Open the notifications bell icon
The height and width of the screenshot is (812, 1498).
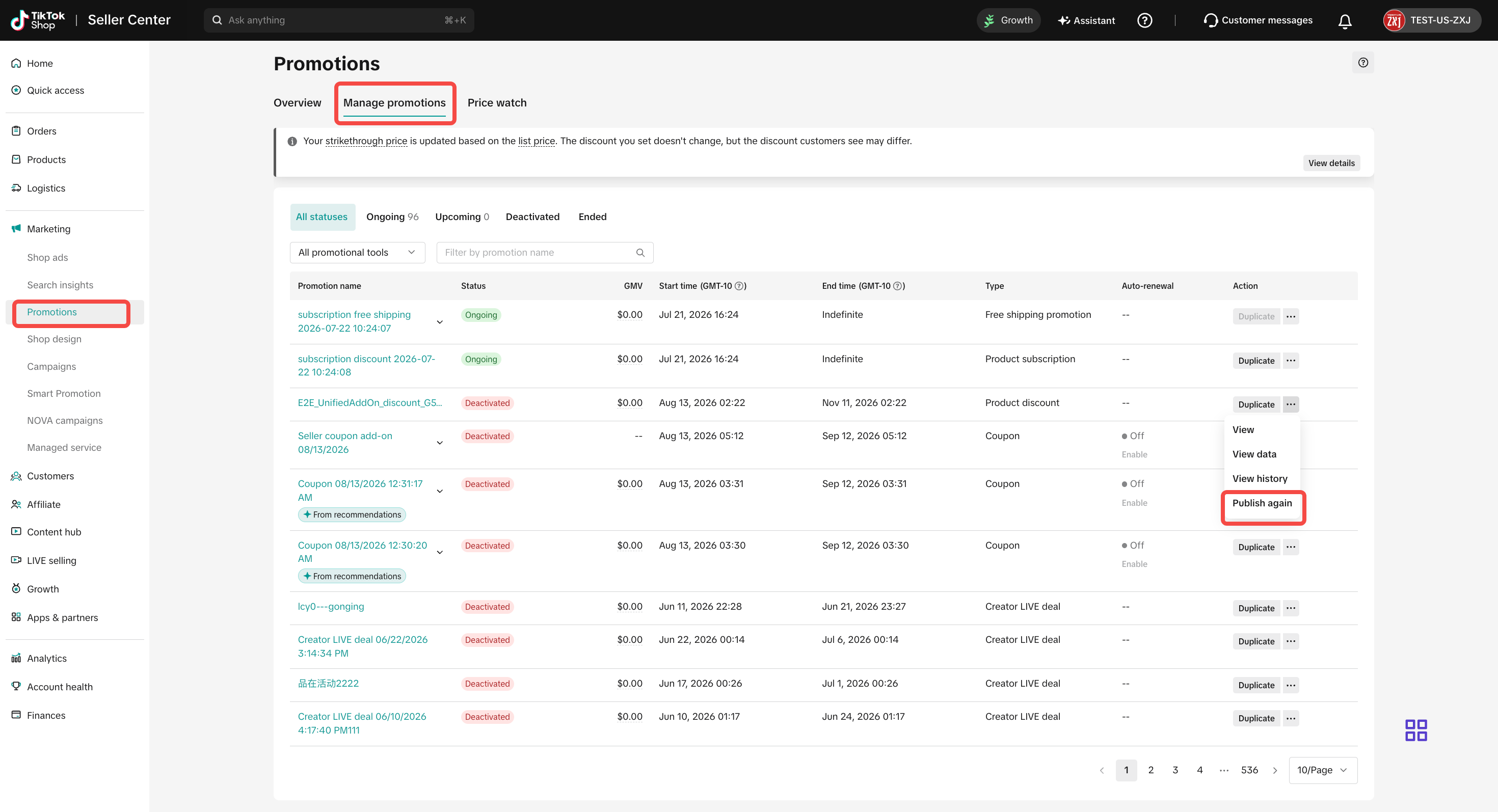click(1345, 21)
